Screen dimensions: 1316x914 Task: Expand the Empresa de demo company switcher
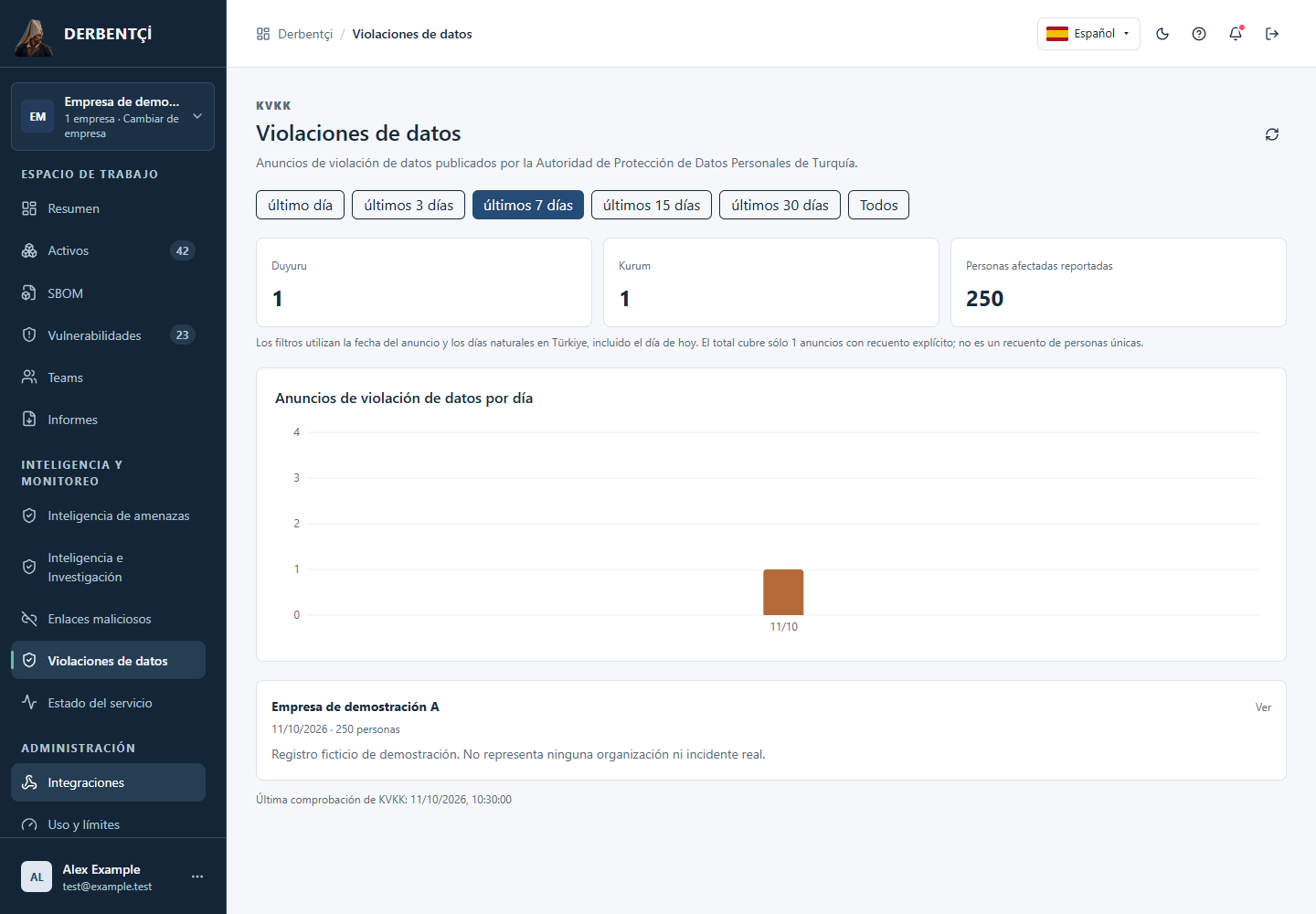click(x=112, y=116)
